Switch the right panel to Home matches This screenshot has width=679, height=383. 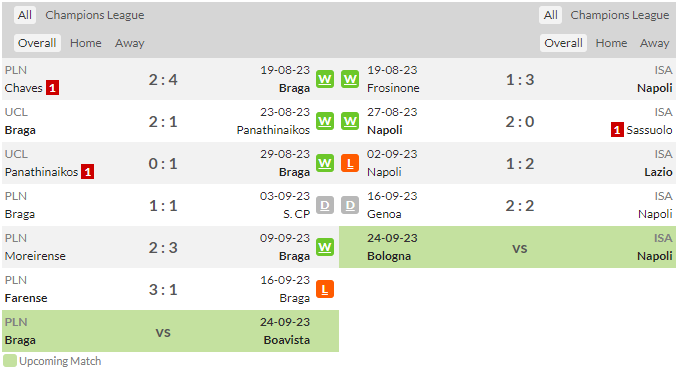click(611, 43)
